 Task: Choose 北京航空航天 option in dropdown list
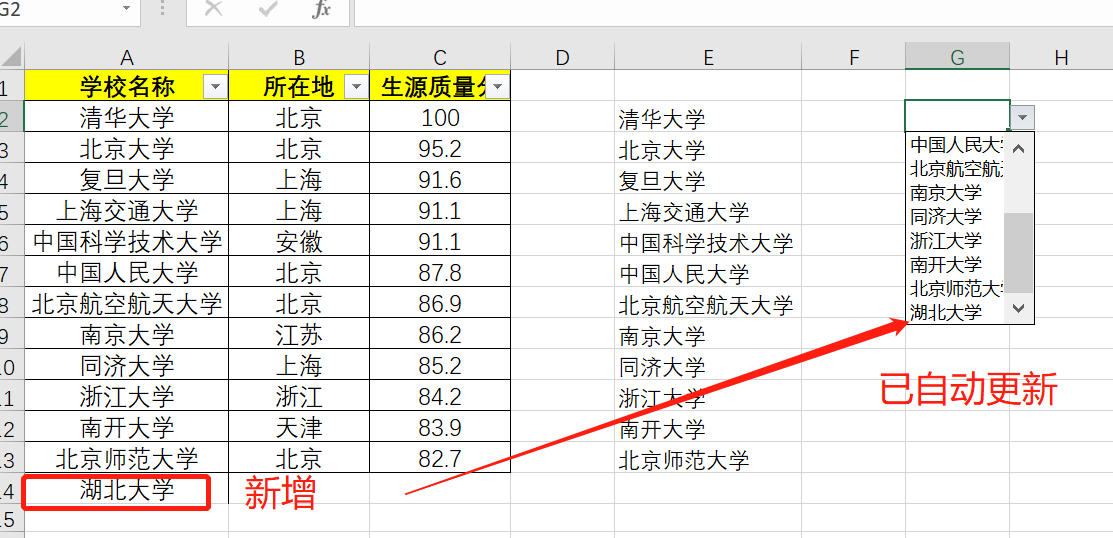coord(956,169)
